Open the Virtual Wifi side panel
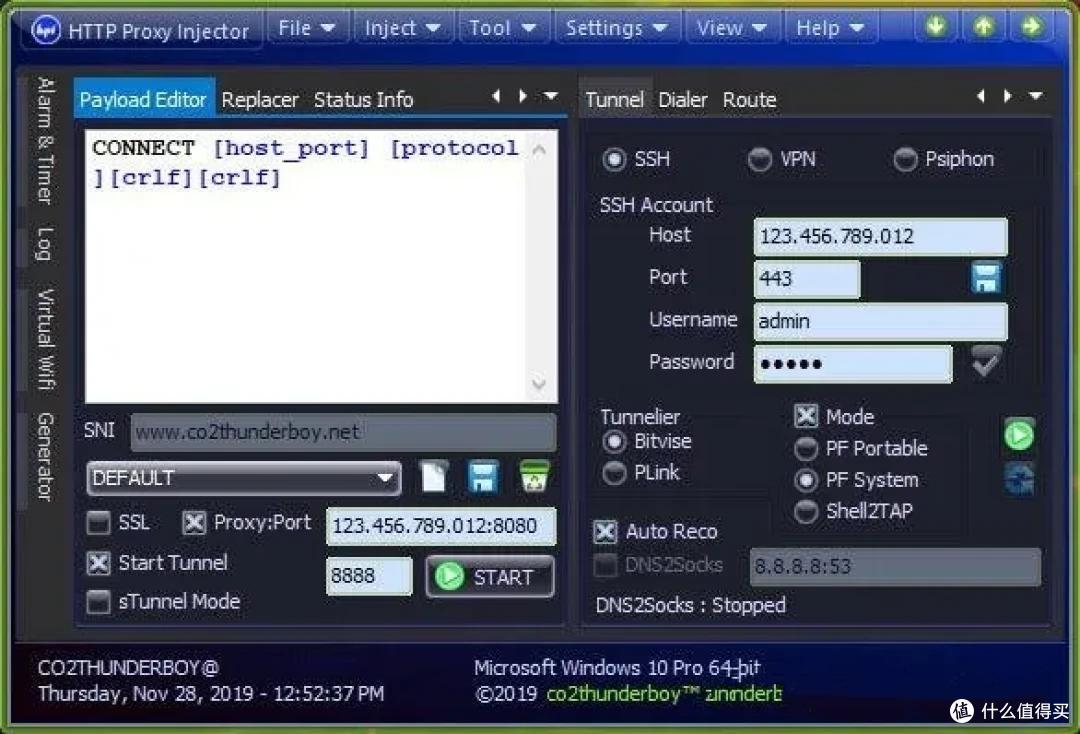This screenshot has width=1080, height=734. (45, 339)
